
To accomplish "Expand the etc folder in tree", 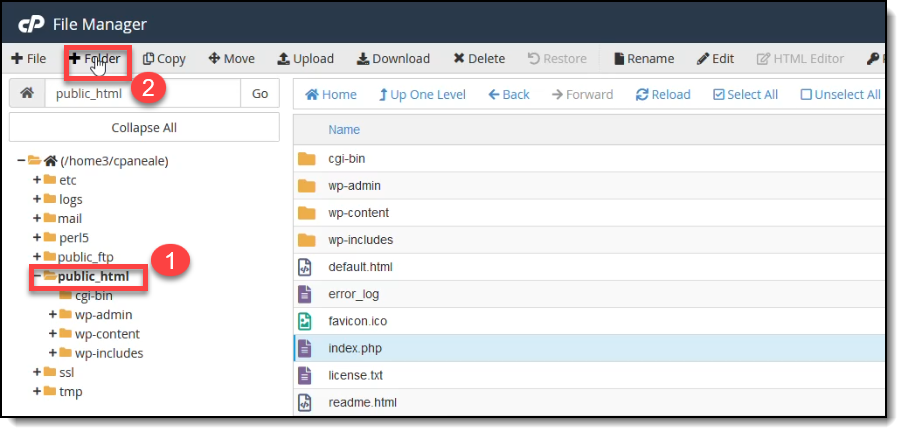I will pyautogui.click(x=37, y=181).
